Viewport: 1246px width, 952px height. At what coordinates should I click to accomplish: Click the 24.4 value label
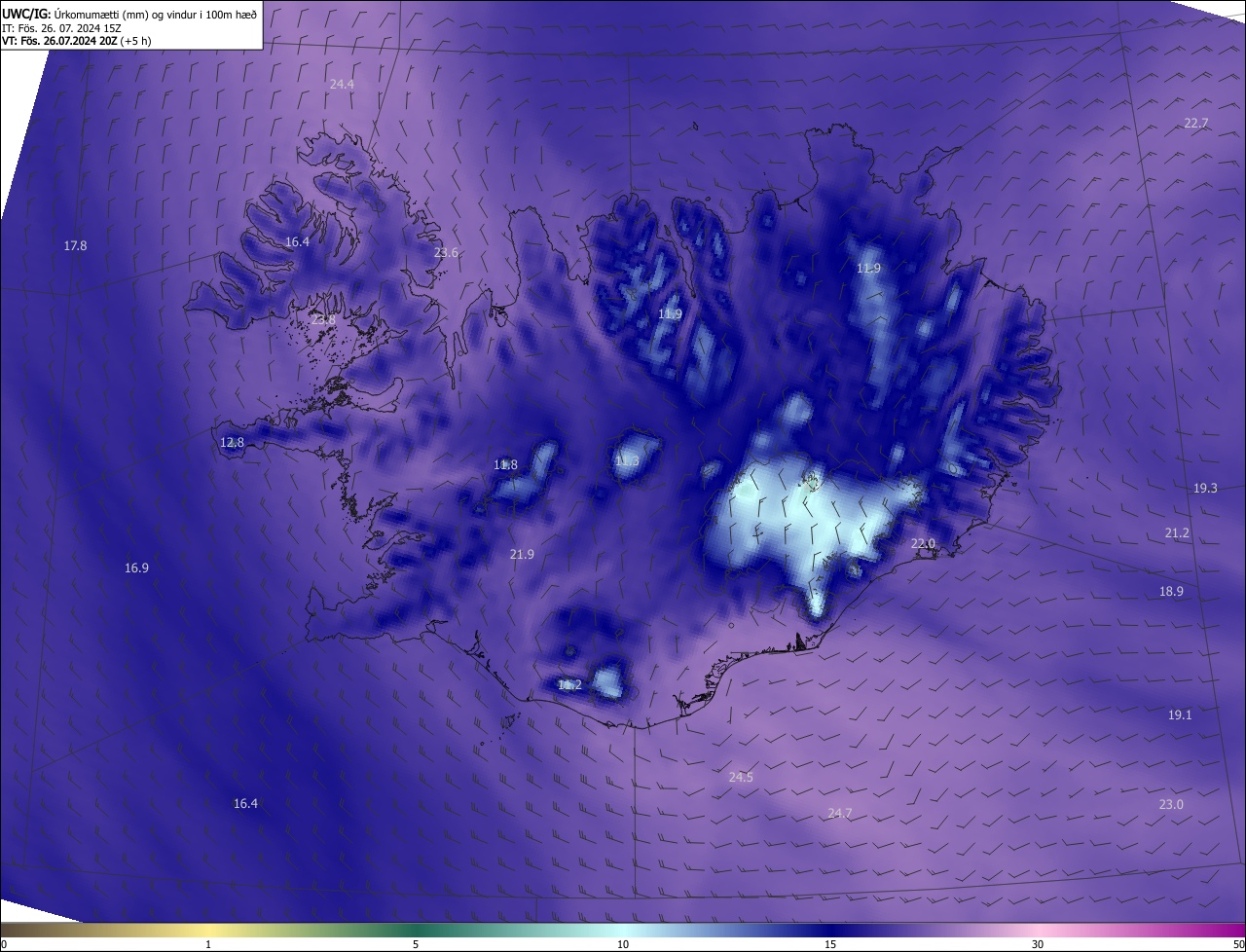click(342, 85)
